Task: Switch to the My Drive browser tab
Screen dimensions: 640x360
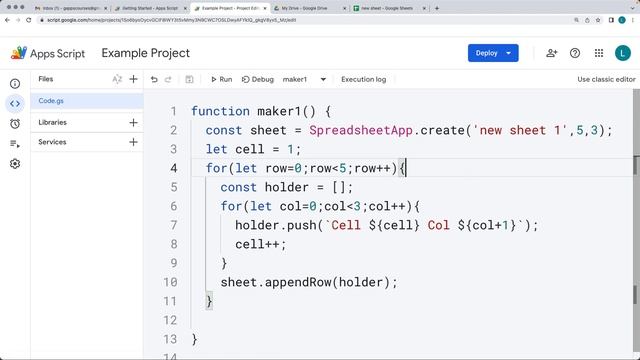Action: pos(309,8)
